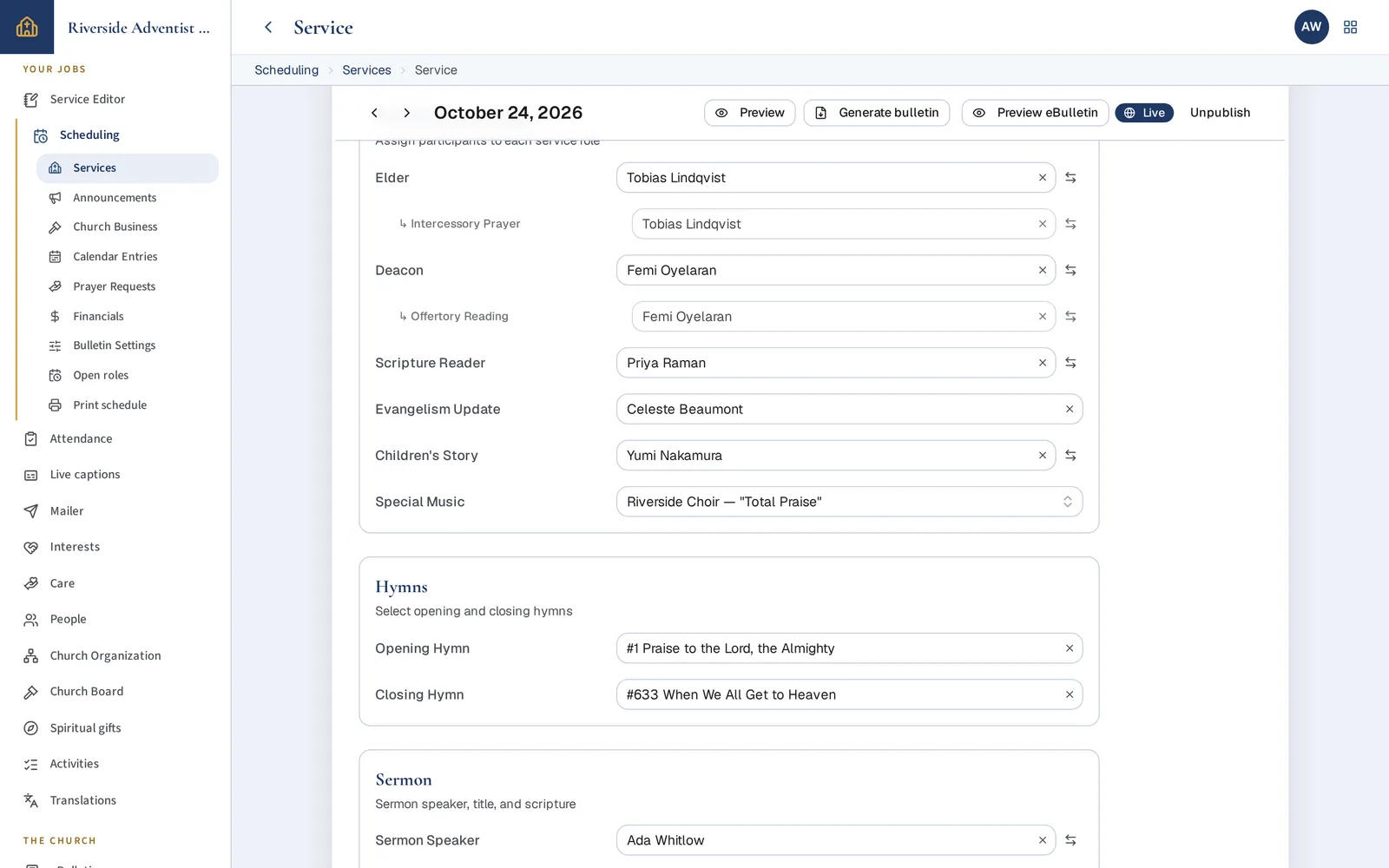Open the apps grid icon beside avatar

[x=1350, y=27]
